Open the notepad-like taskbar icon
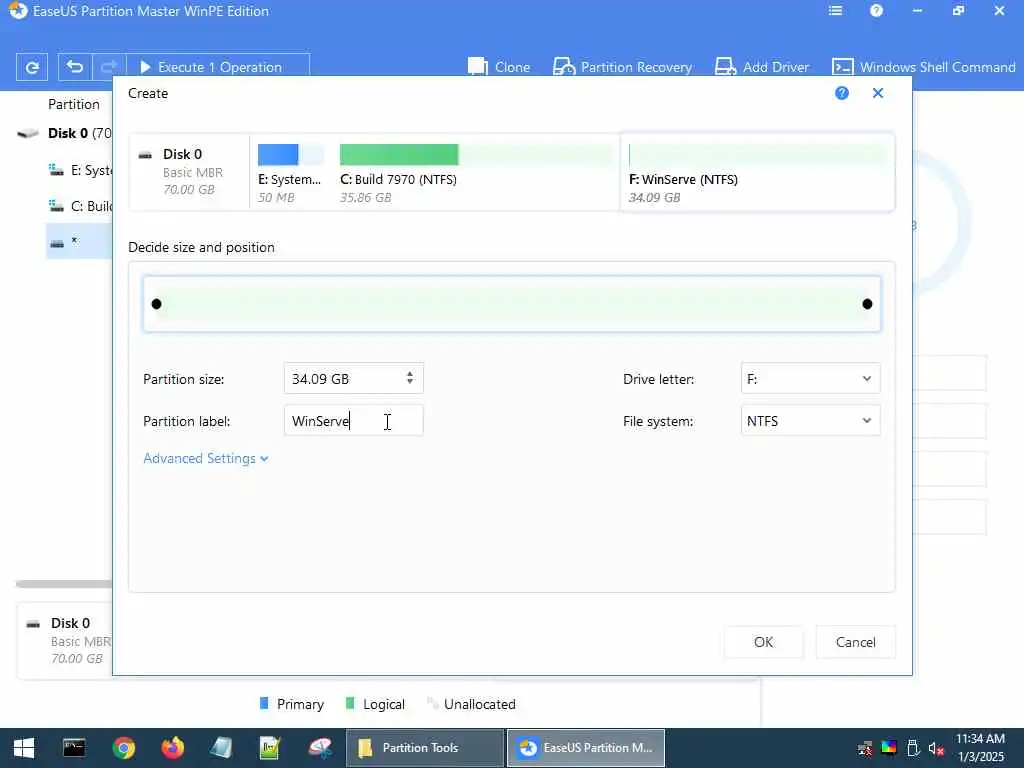Screen dimensions: 1024x768 (x=221, y=748)
